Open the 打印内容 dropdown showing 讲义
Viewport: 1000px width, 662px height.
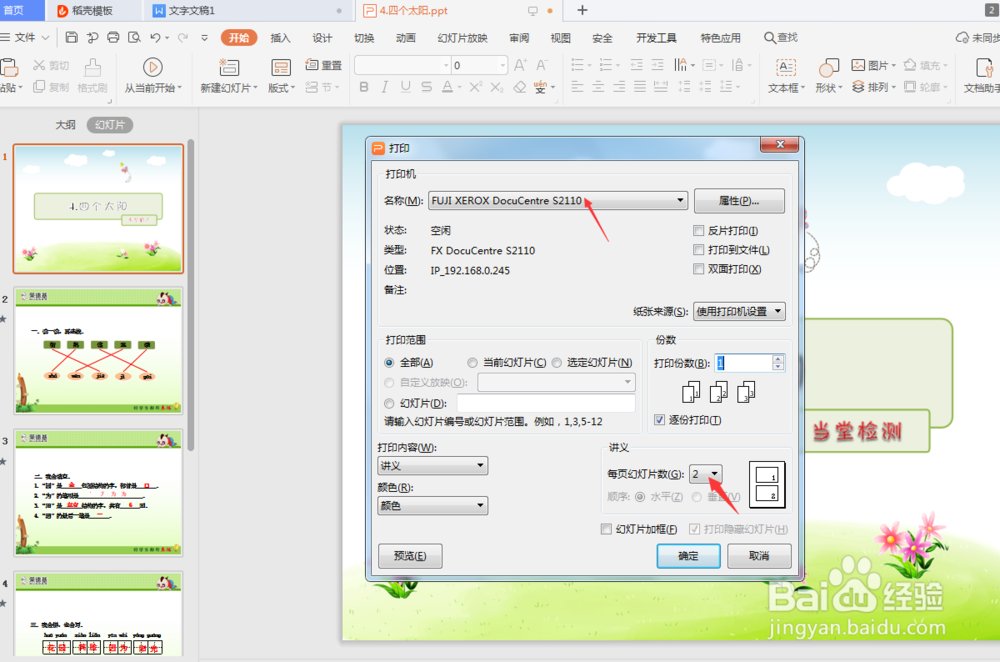(x=482, y=465)
